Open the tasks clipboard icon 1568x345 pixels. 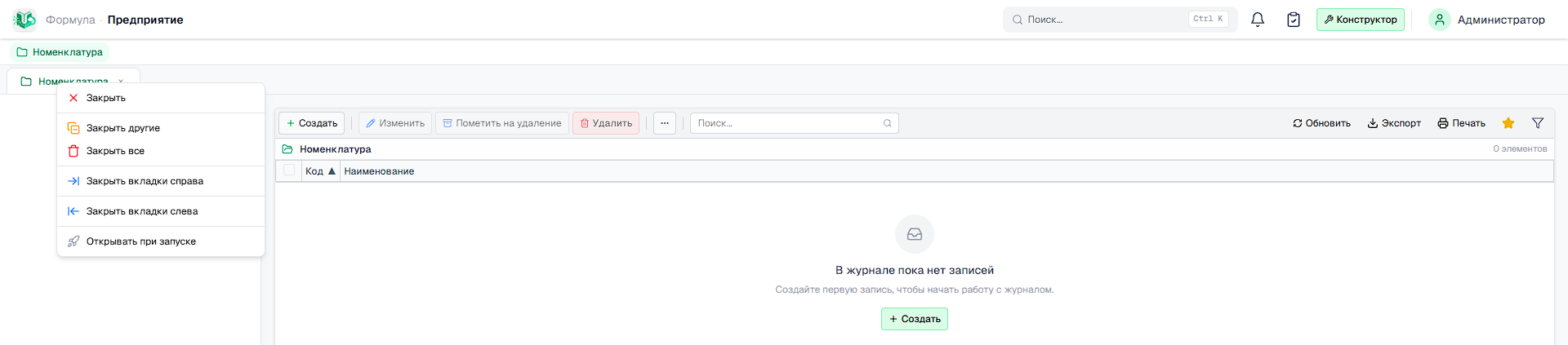[1294, 20]
